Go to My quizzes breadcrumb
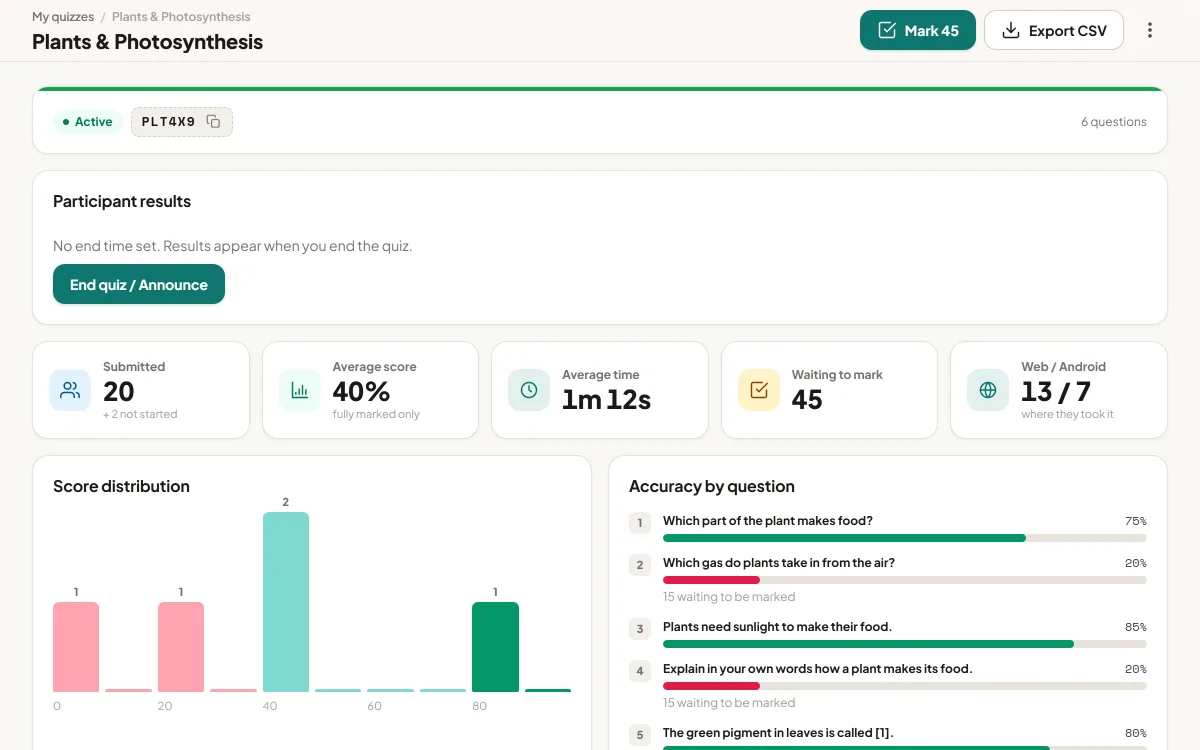Screen dimensions: 1200x750 [63, 17]
